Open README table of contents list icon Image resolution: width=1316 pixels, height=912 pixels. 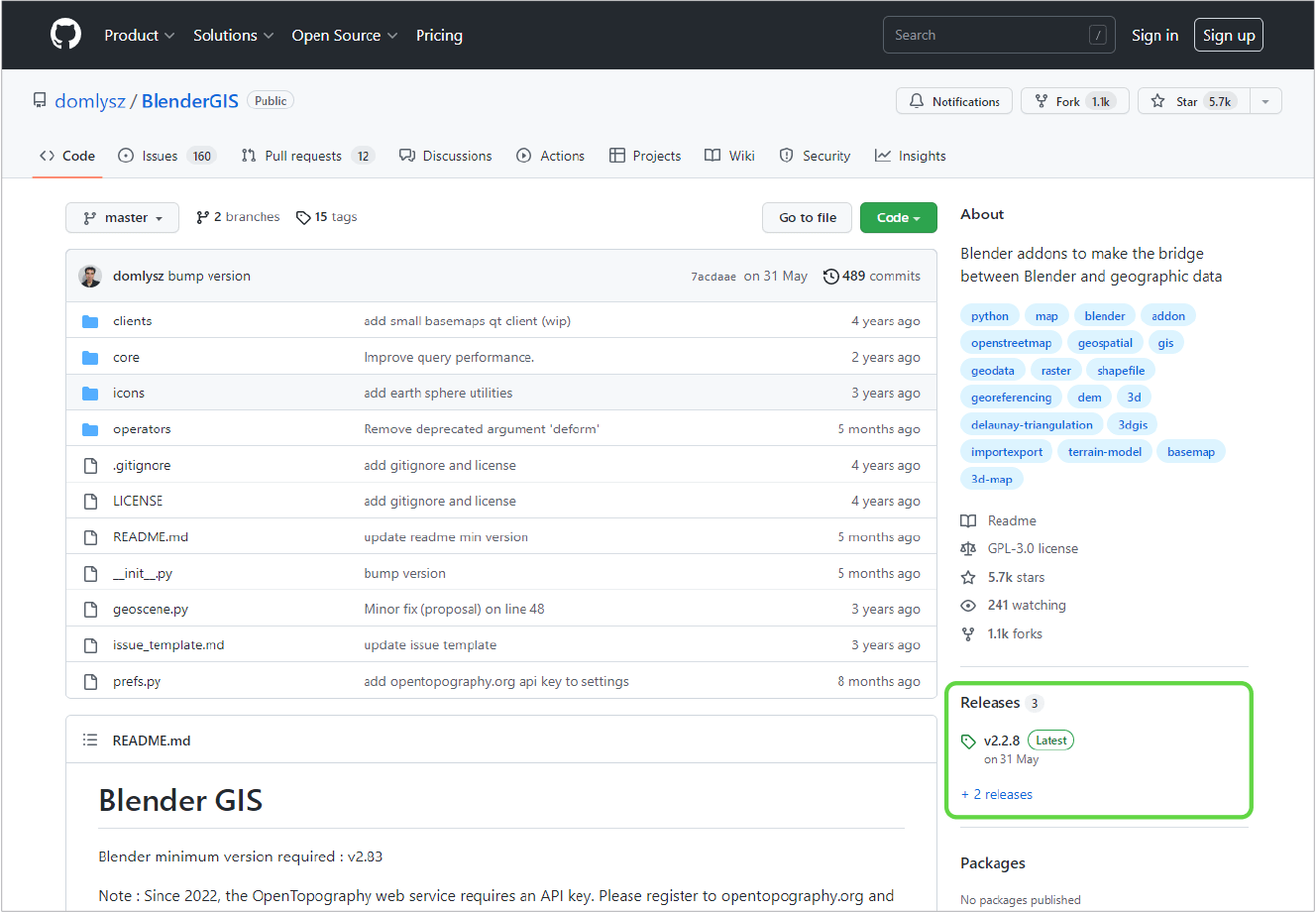click(x=90, y=741)
